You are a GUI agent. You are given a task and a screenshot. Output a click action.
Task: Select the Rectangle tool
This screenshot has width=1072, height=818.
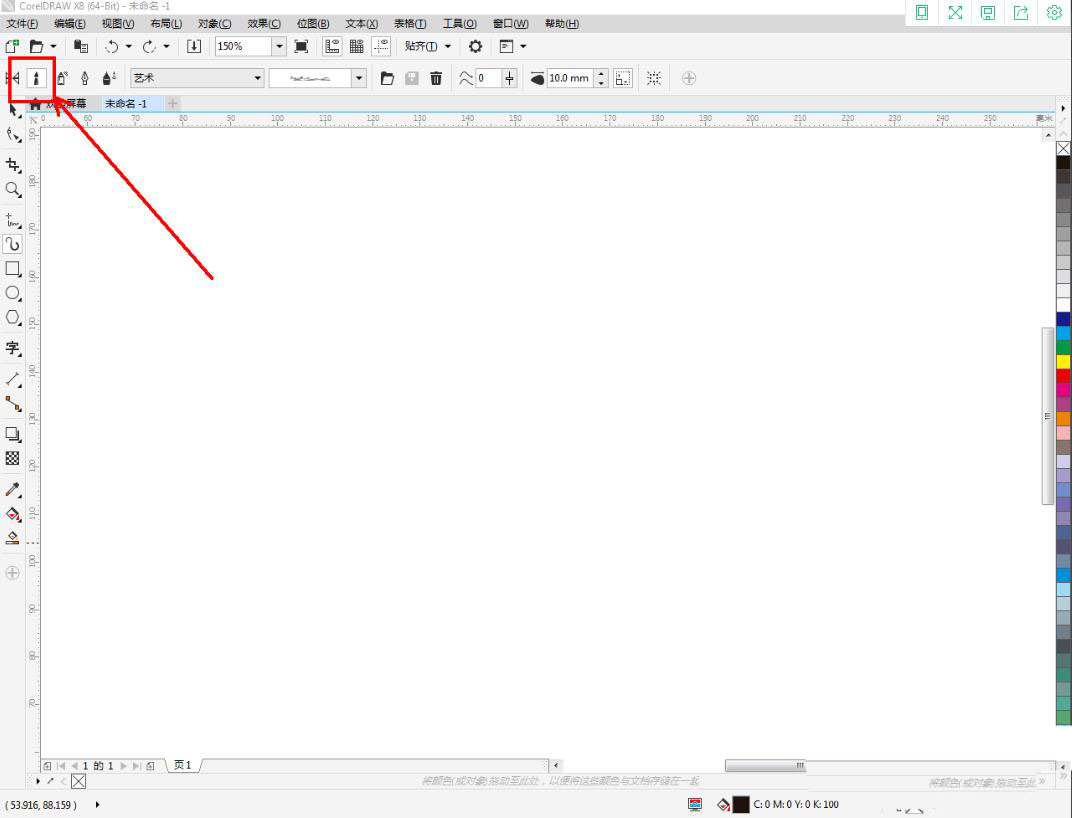[13, 269]
